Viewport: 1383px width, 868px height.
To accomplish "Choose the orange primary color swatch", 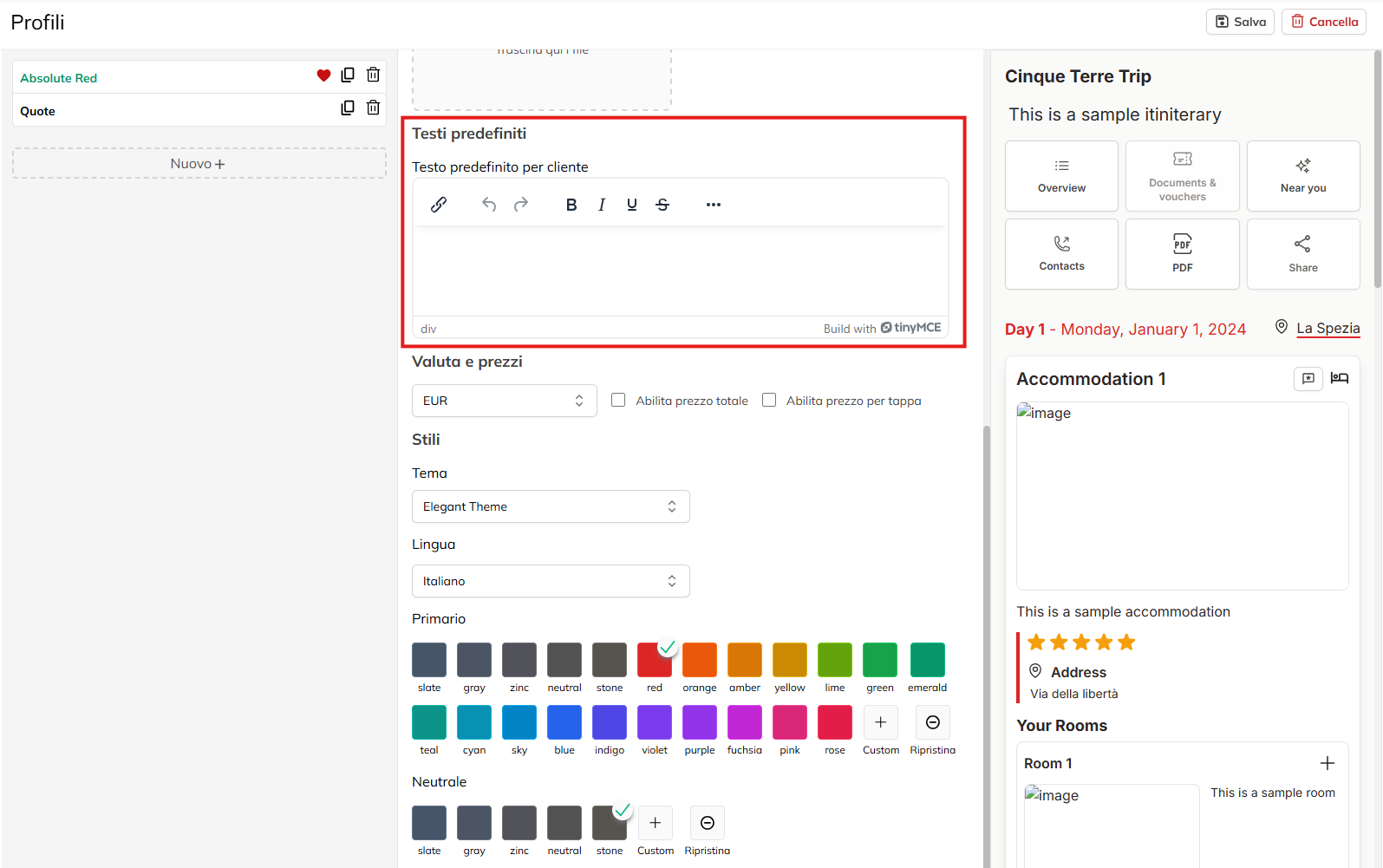I will 699,660.
